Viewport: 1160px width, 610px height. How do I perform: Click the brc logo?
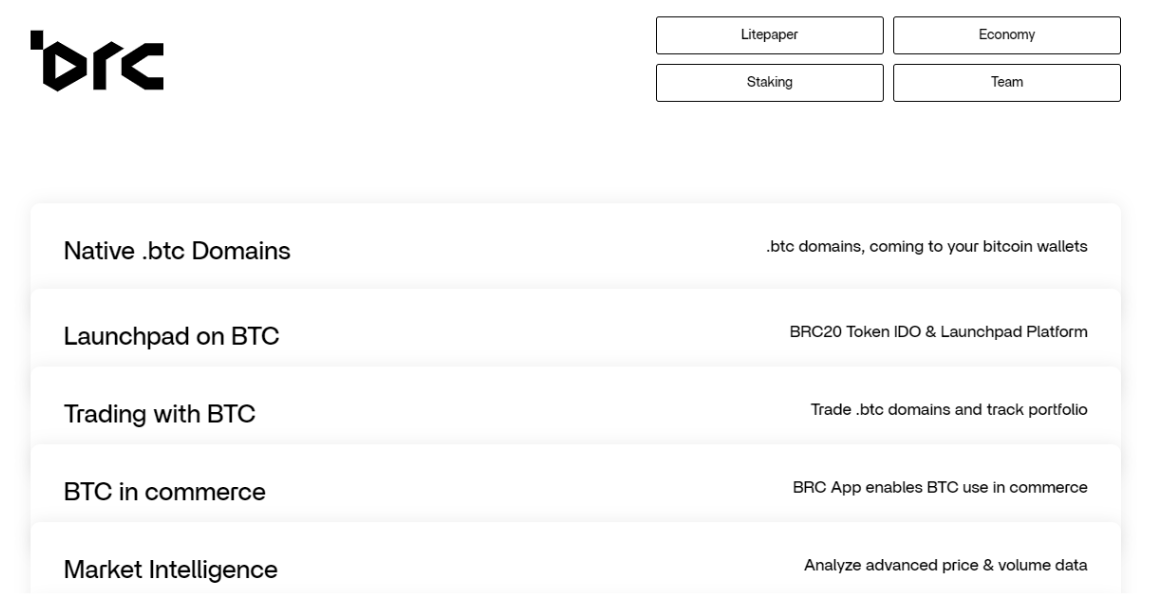pyautogui.click(x=97, y=61)
